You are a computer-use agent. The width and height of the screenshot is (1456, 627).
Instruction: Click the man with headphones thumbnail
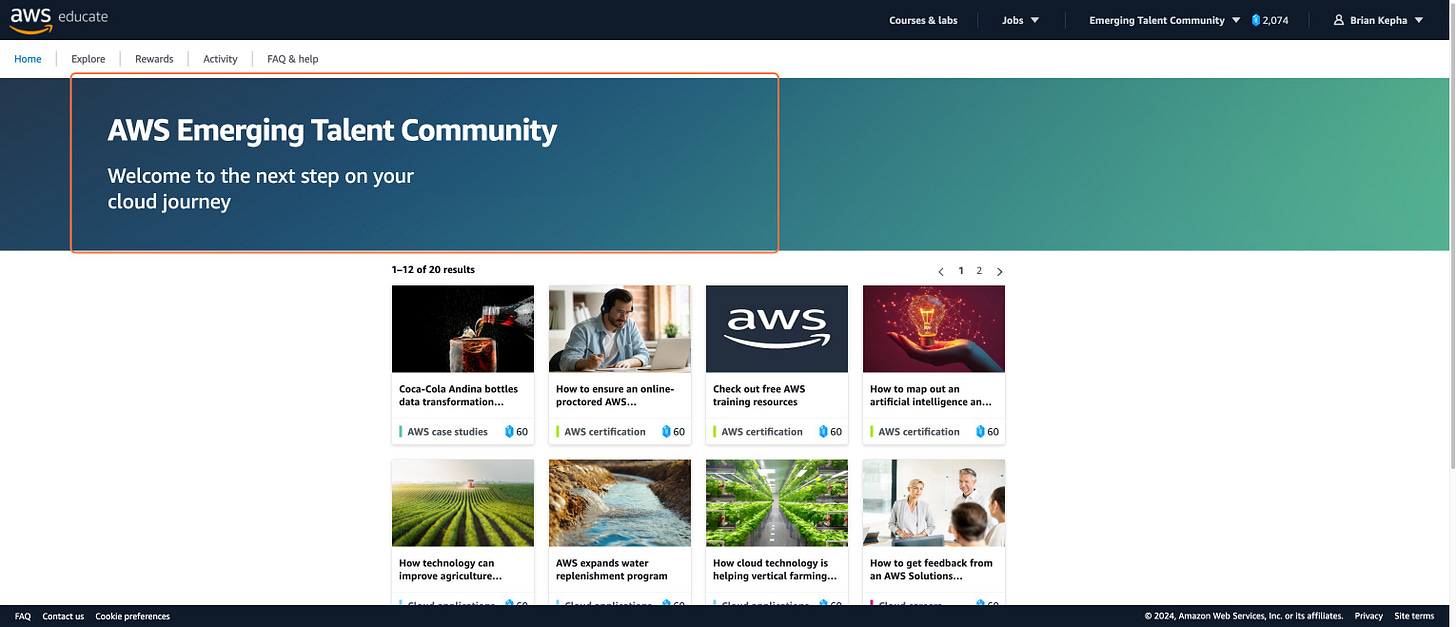620,329
